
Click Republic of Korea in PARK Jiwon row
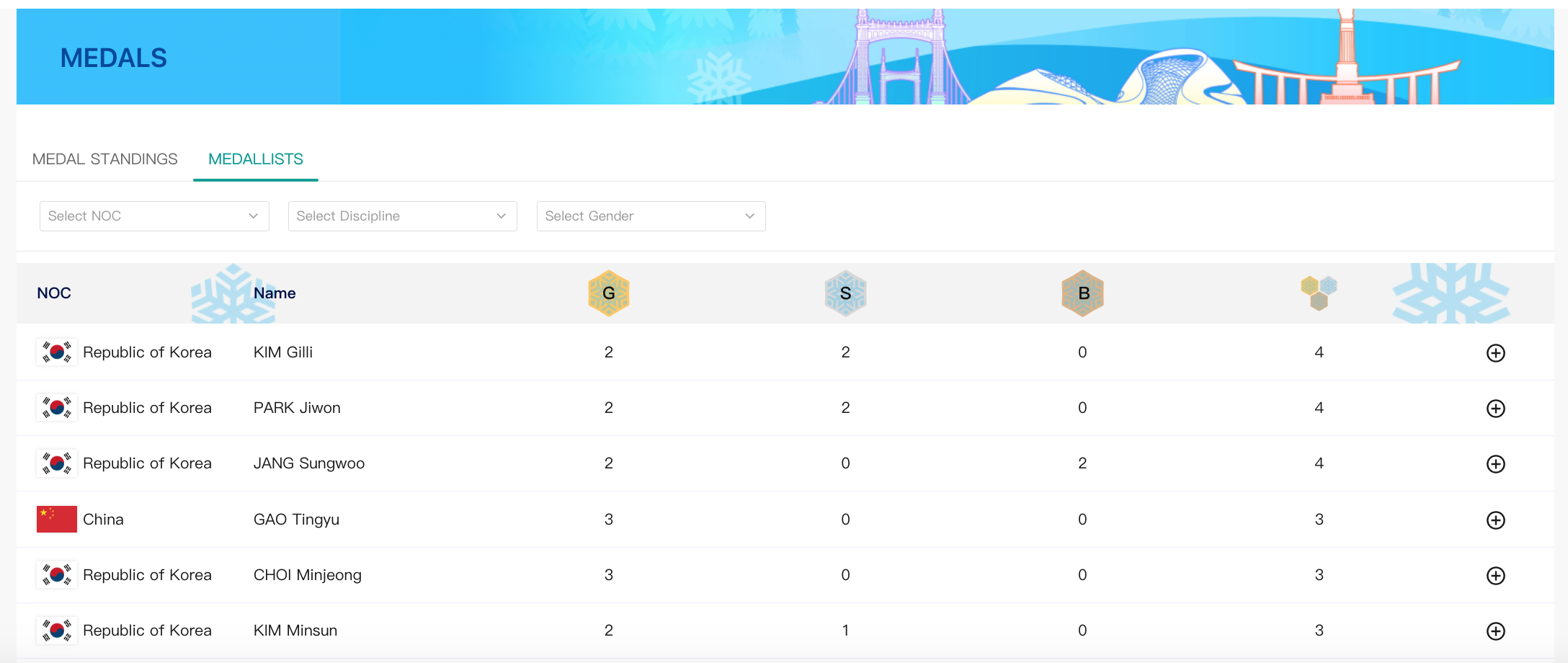147,408
